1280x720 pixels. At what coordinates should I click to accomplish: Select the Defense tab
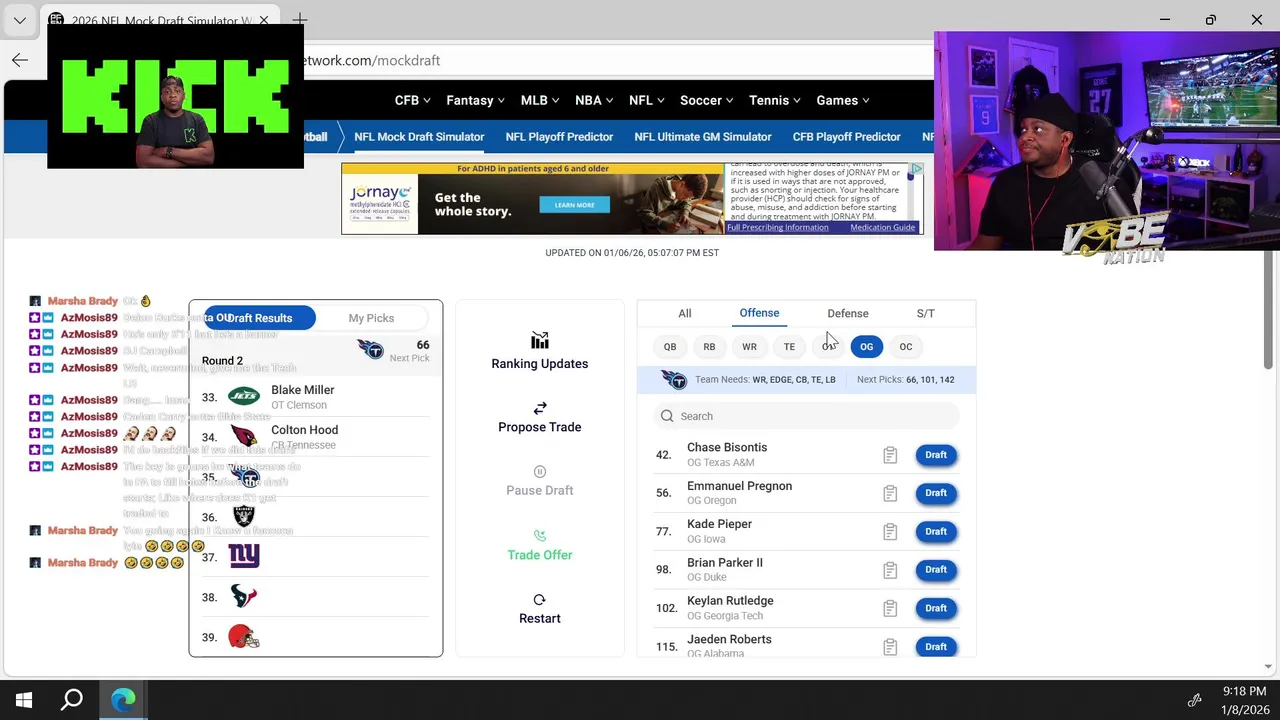[848, 314]
